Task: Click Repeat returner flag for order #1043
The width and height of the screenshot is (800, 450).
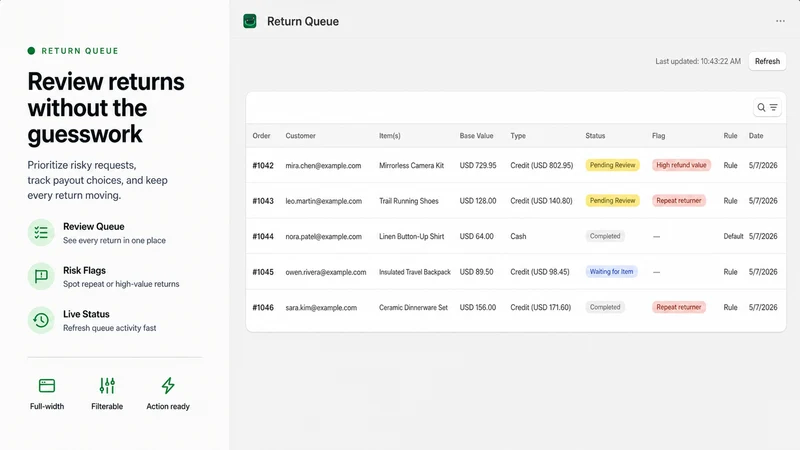Action: 679,201
